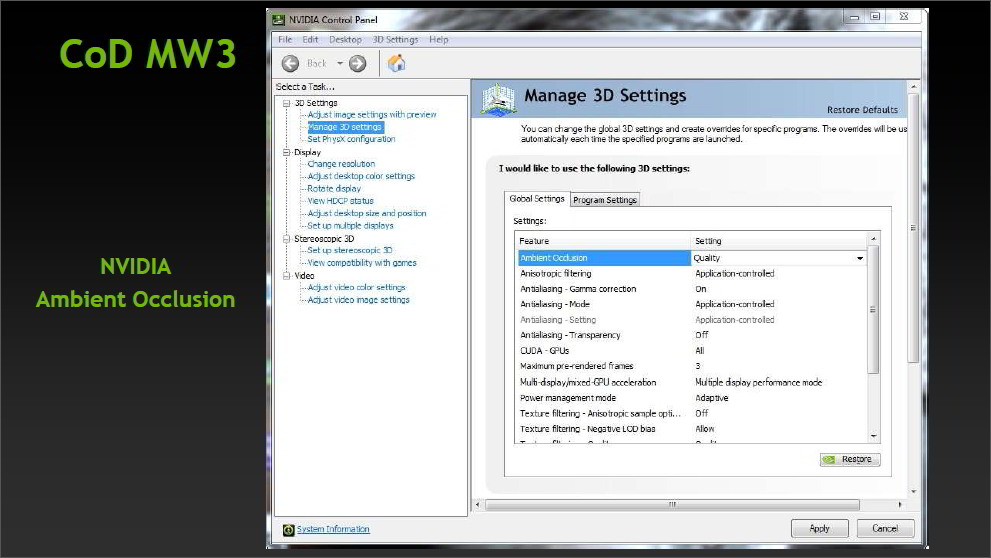Open the Back history dropdown arrow
991x558 pixels.
(340, 63)
